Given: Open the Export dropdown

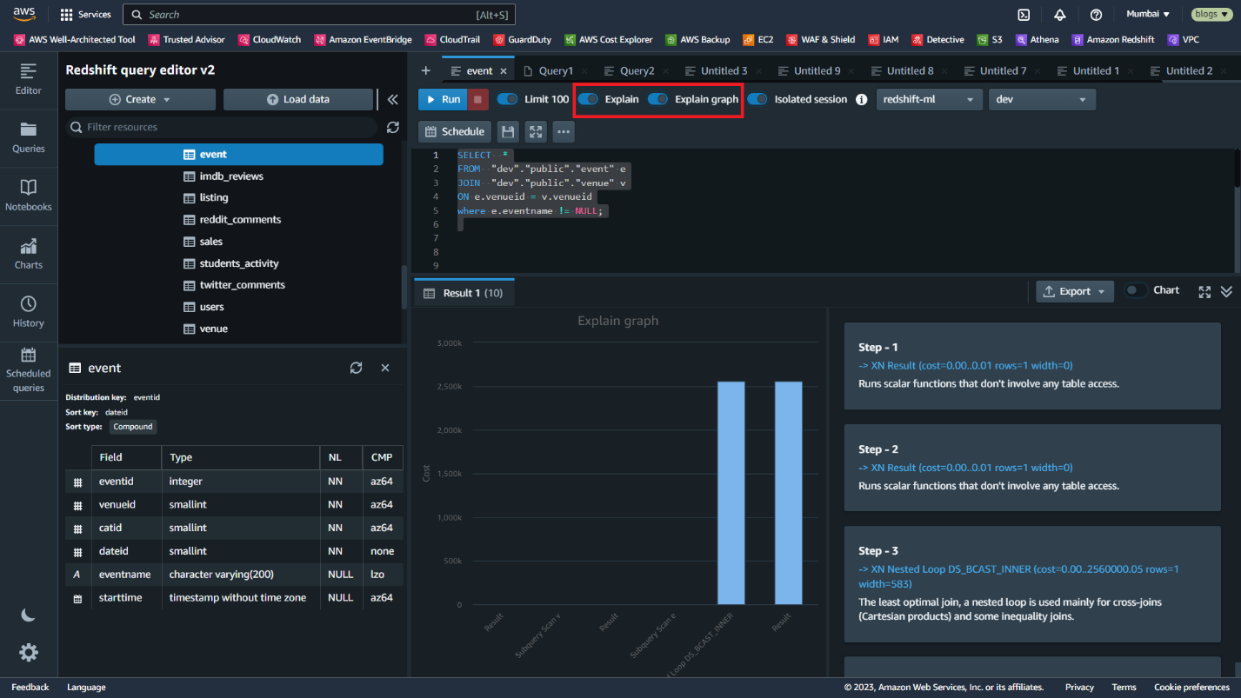Looking at the screenshot, I should [1075, 291].
